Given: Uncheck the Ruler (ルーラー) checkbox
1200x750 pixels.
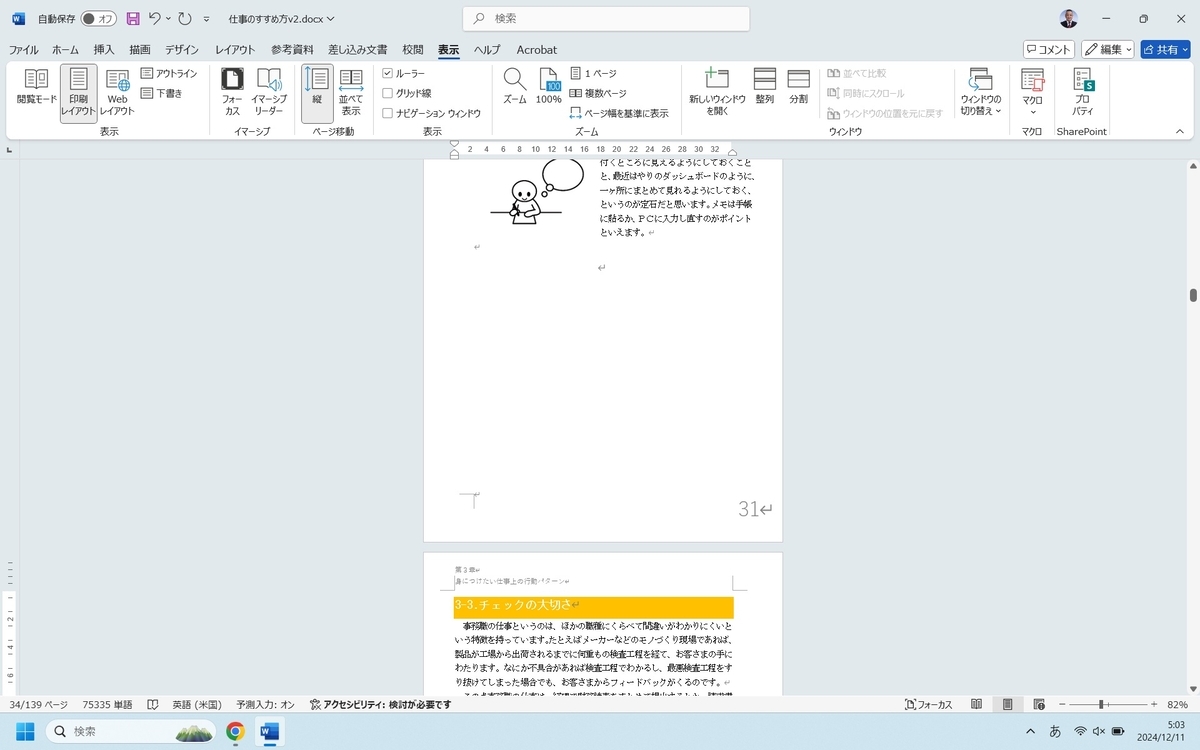Looking at the screenshot, I should (x=388, y=74).
